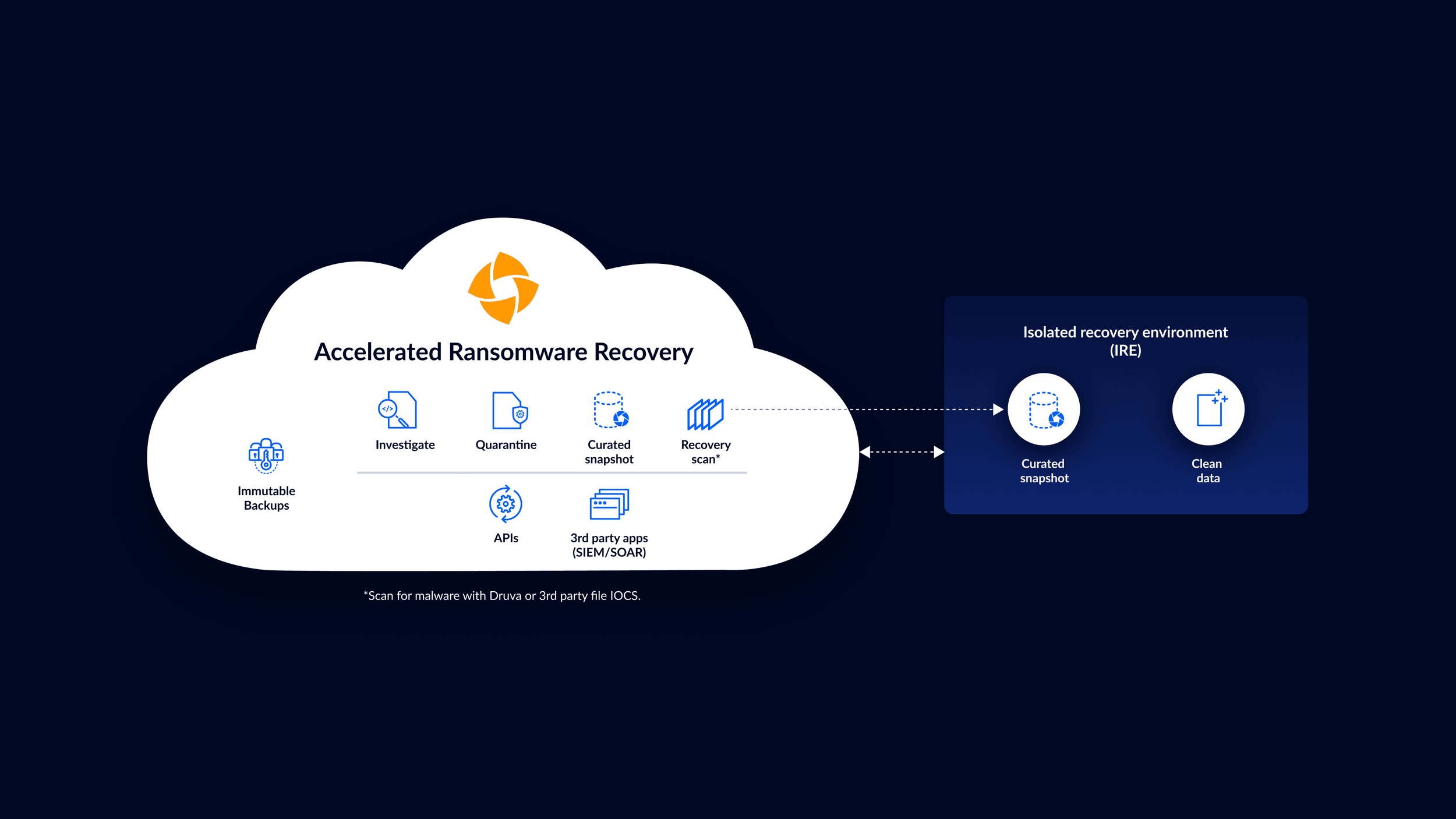
Task: Click the Investigate label
Action: tap(405, 445)
